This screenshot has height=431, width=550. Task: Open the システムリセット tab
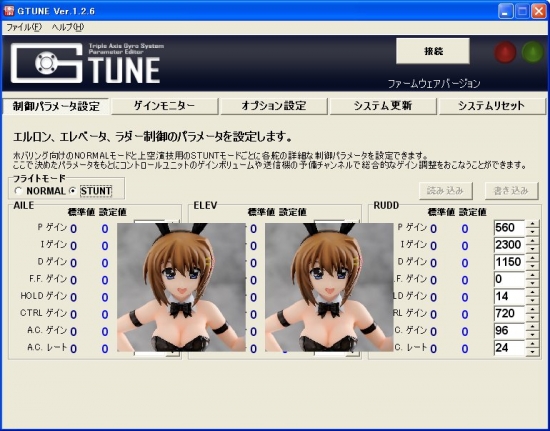pos(492,106)
